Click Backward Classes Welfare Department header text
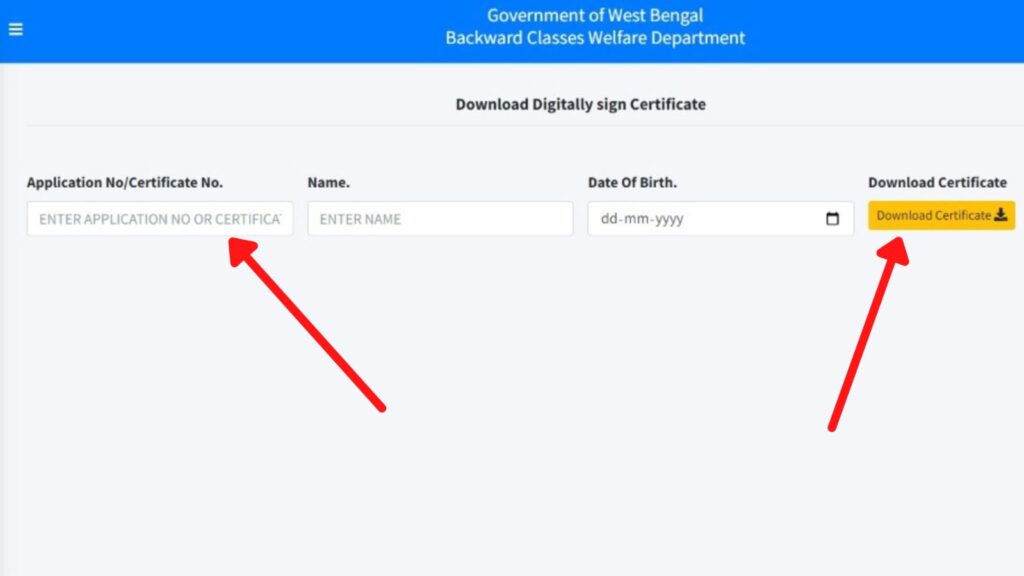Viewport: 1024px width, 576px height. coord(595,38)
